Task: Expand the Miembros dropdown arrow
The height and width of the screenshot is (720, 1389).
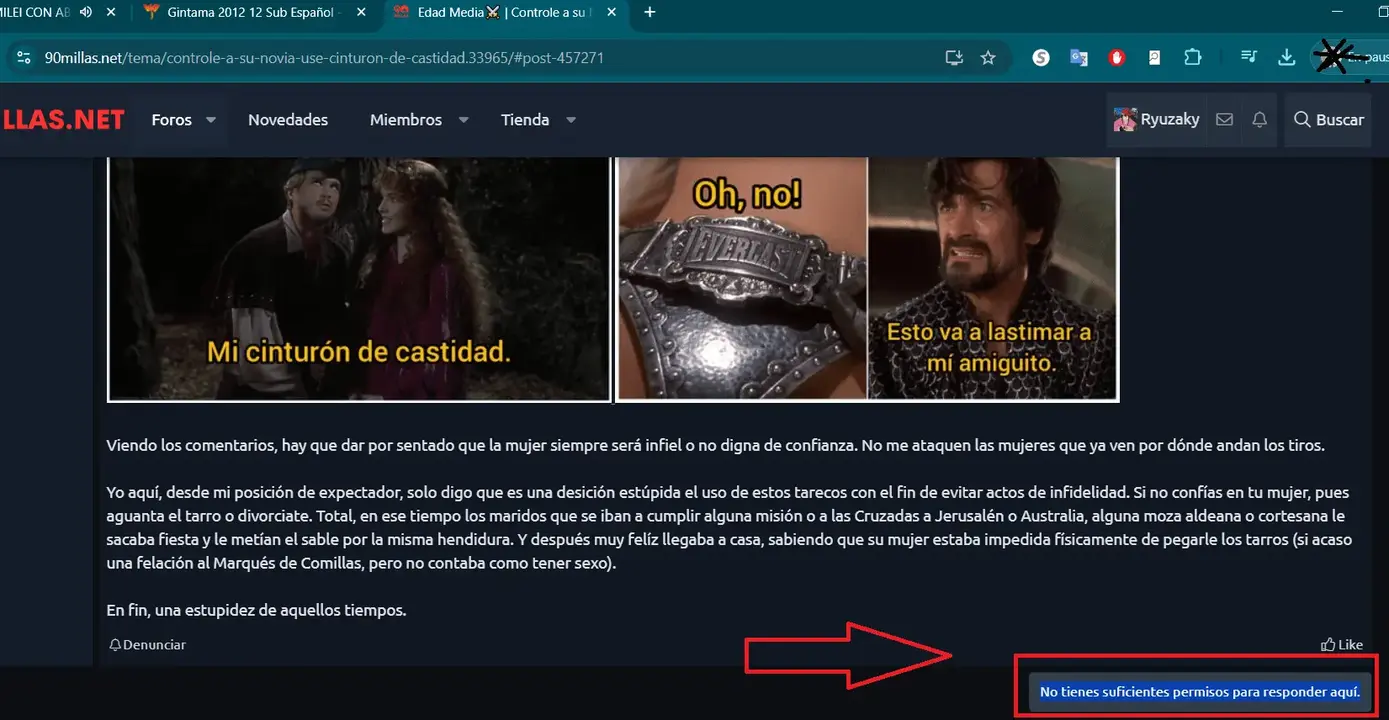Action: tap(463, 120)
